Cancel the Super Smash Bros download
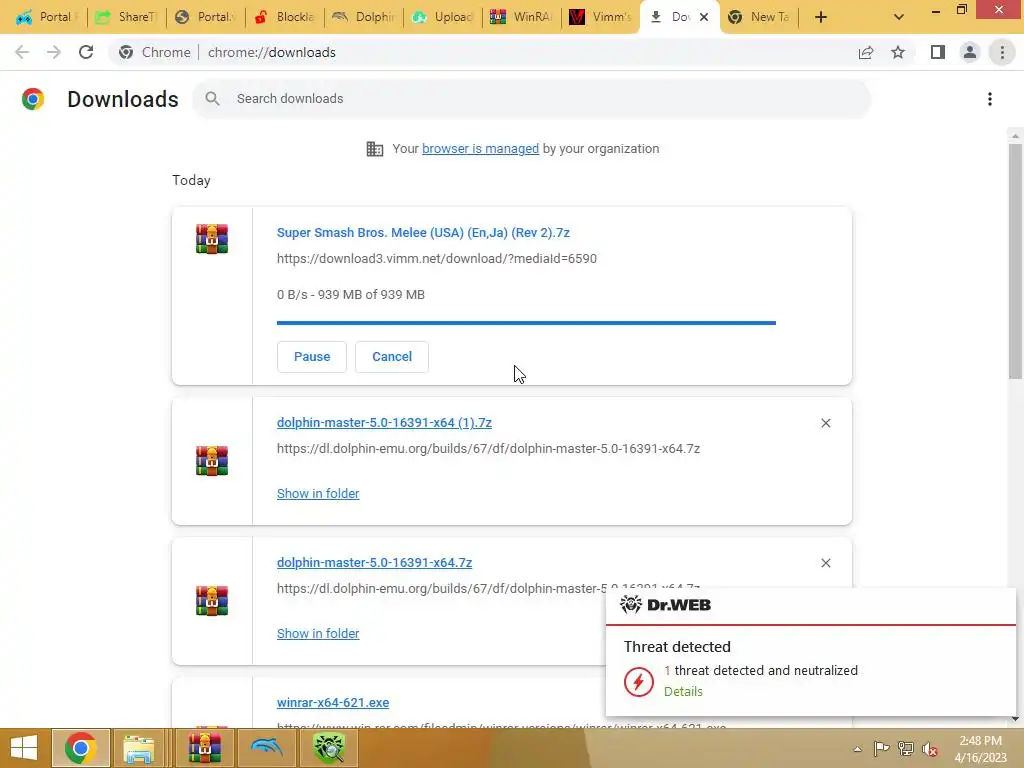Viewport: 1024px width, 768px height. [392, 357]
